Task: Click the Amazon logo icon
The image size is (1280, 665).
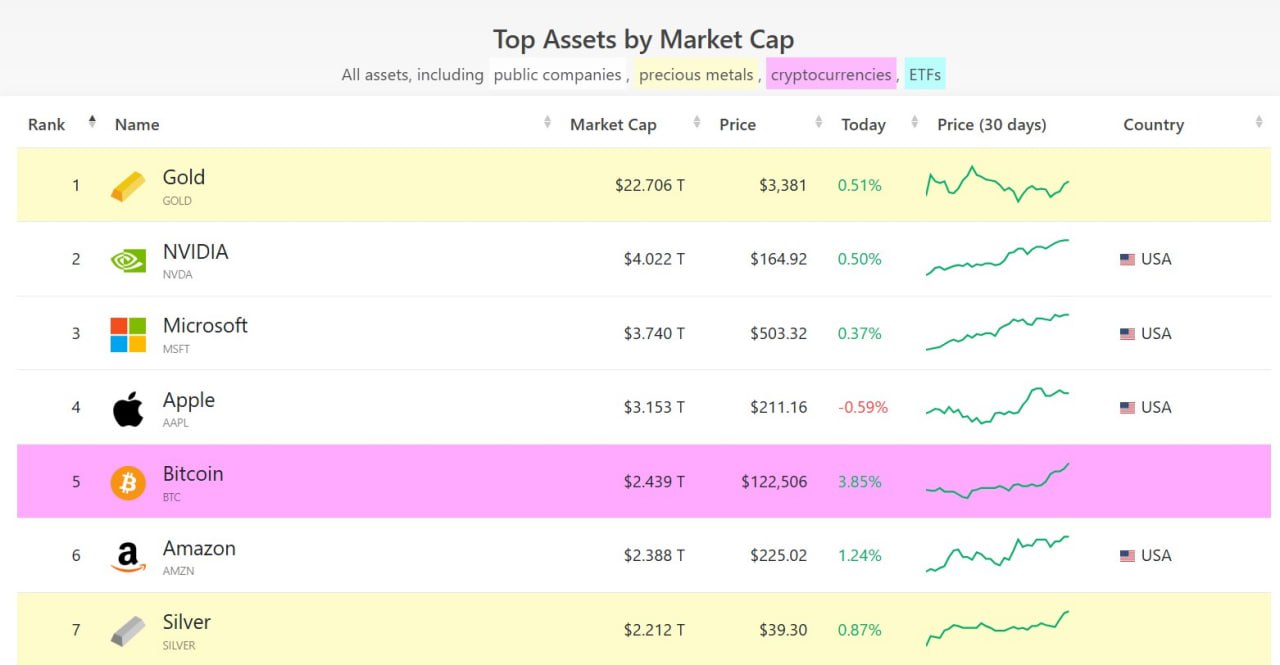Action: 128,557
